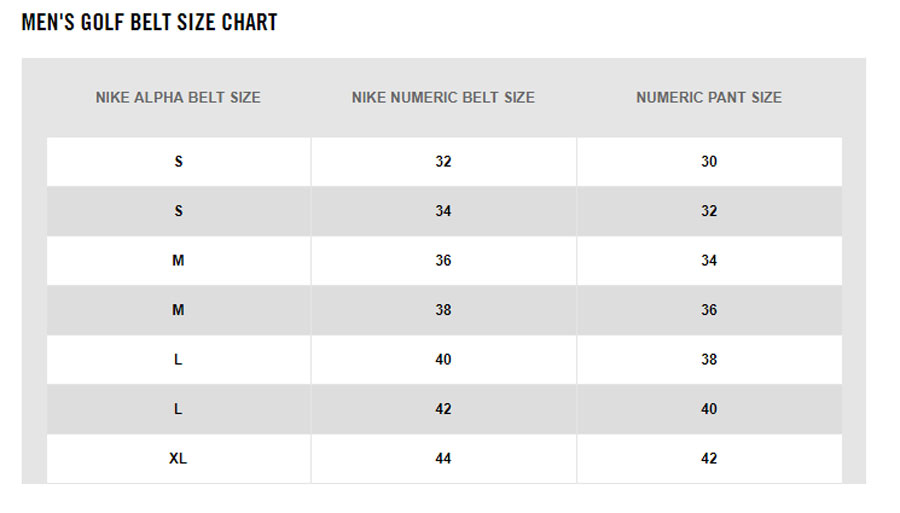Screen dimensions: 900x513
Task: Click the pant size 30 cell
Action: pyautogui.click(x=709, y=162)
